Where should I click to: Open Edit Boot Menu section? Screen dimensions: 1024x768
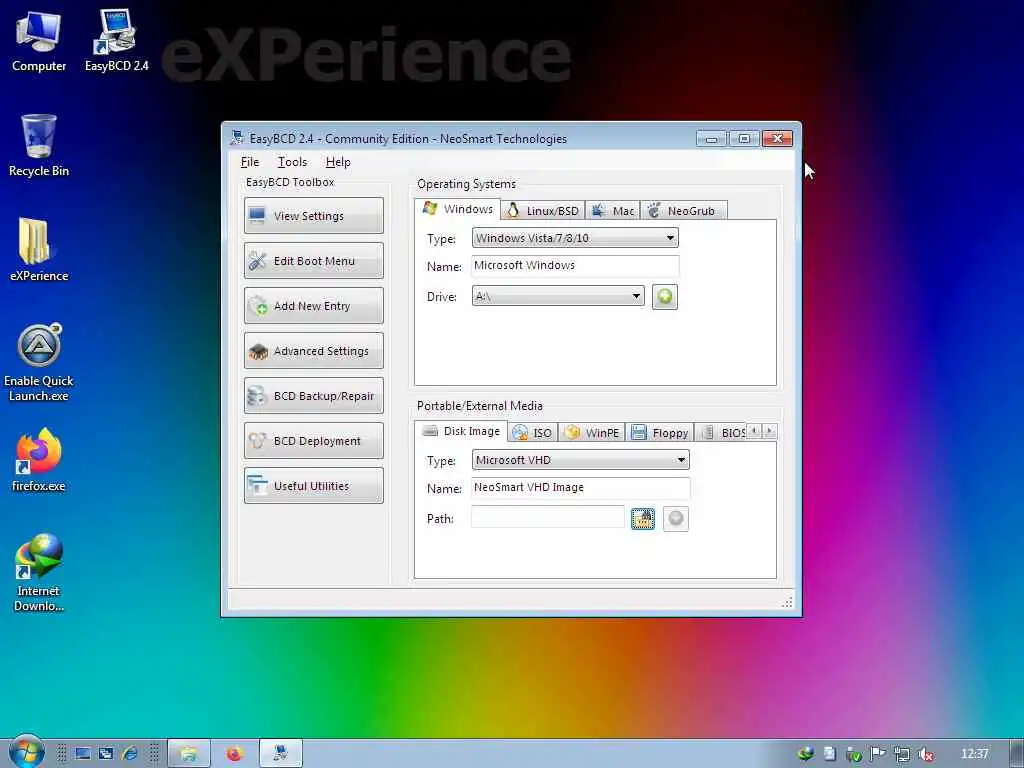pos(313,261)
